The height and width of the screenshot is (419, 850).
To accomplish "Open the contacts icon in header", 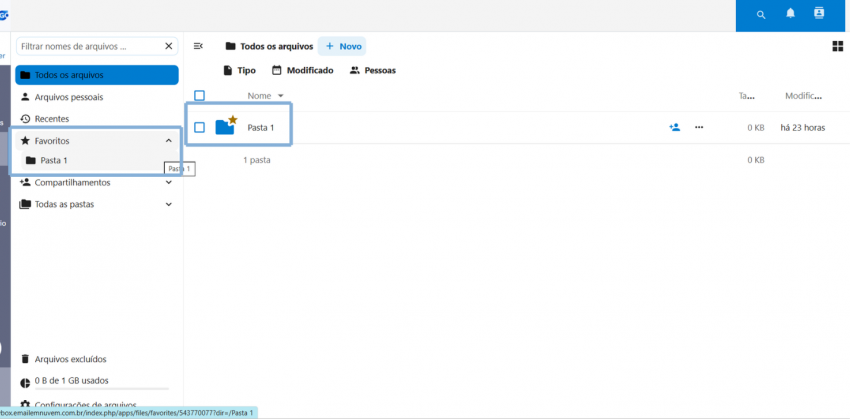I will tap(819, 14).
